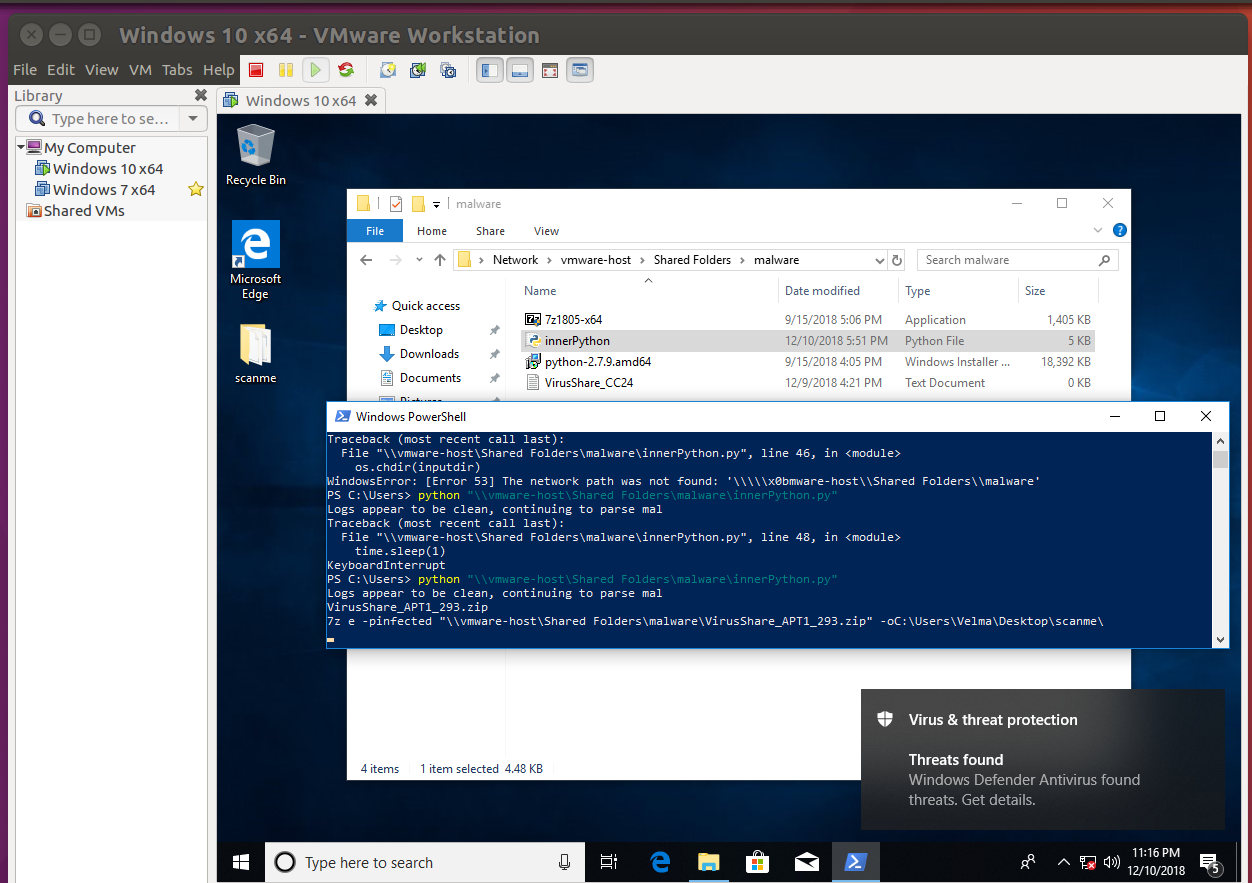The image size is (1252, 883).
Task: Click Shared Folders in the address path
Action: tap(692, 260)
